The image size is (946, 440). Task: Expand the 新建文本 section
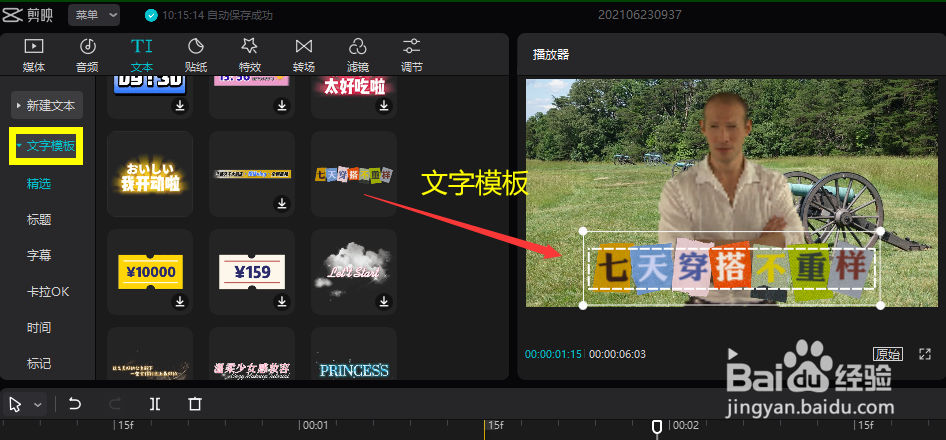47,106
